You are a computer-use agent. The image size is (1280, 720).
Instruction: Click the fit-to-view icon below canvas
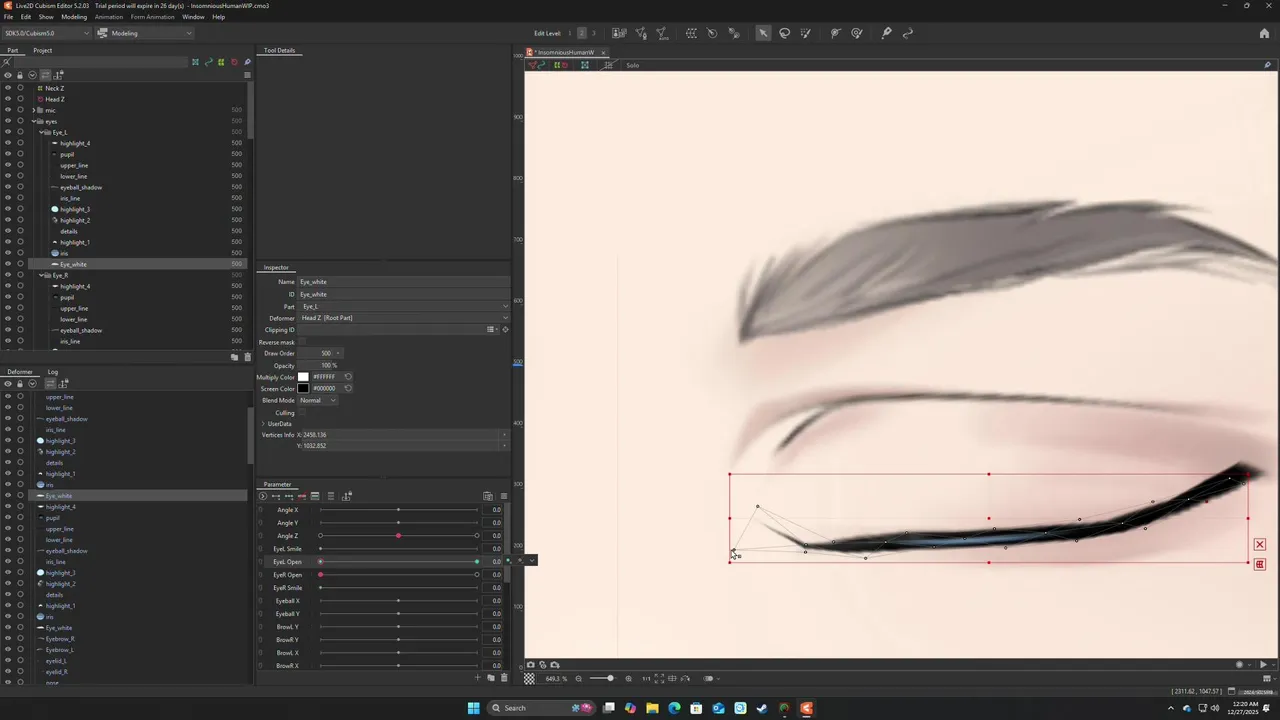(x=659, y=678)
